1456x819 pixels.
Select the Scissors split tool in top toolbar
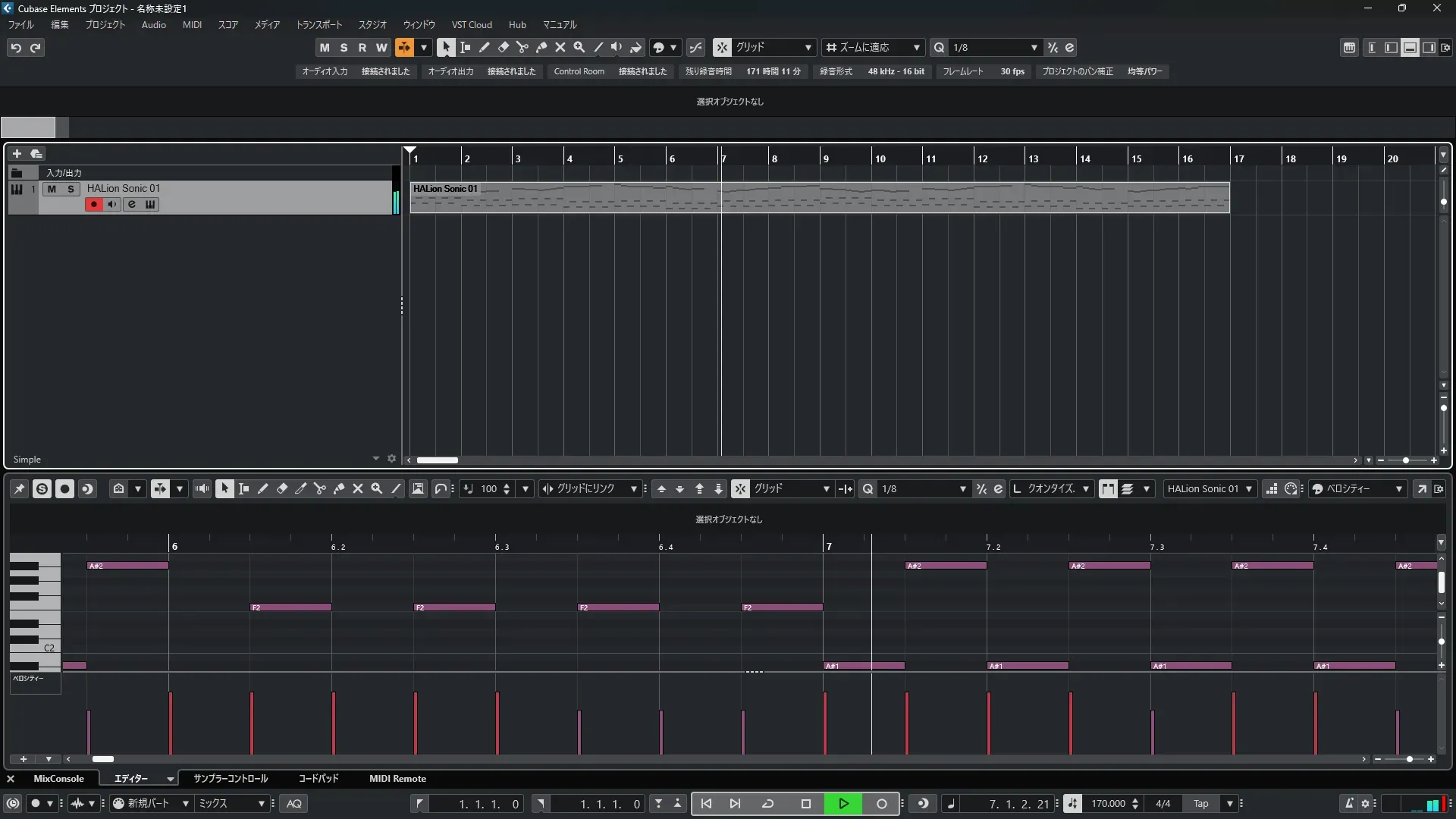[x=522, y=47]
